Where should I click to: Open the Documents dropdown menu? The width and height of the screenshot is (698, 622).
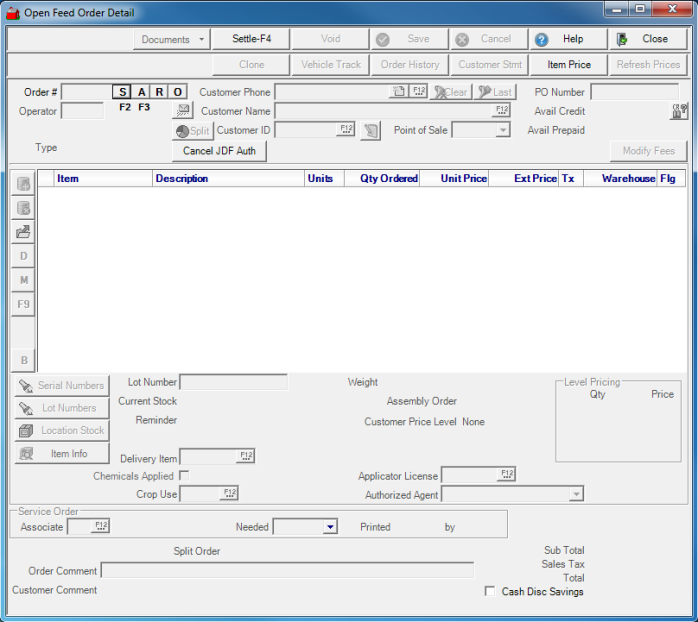172,39
